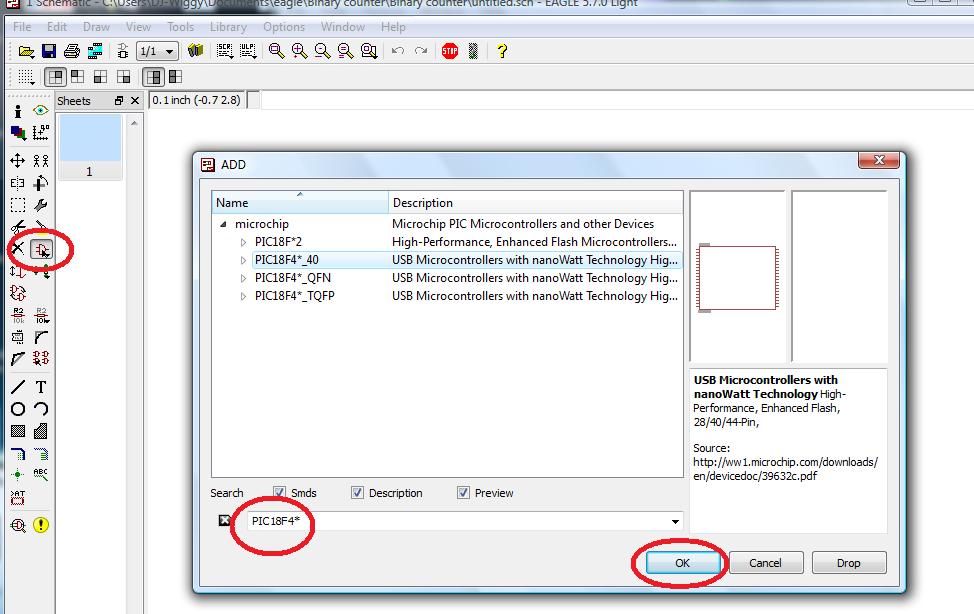Click the Undo arrow icon

(398, 51)
